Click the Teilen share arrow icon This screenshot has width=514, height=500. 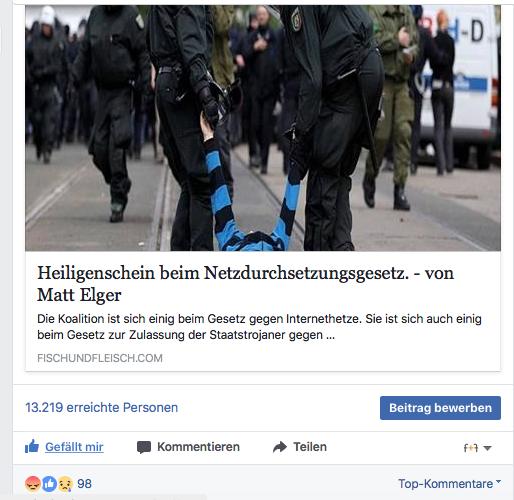pyautogui.click(x=280, y=447)
